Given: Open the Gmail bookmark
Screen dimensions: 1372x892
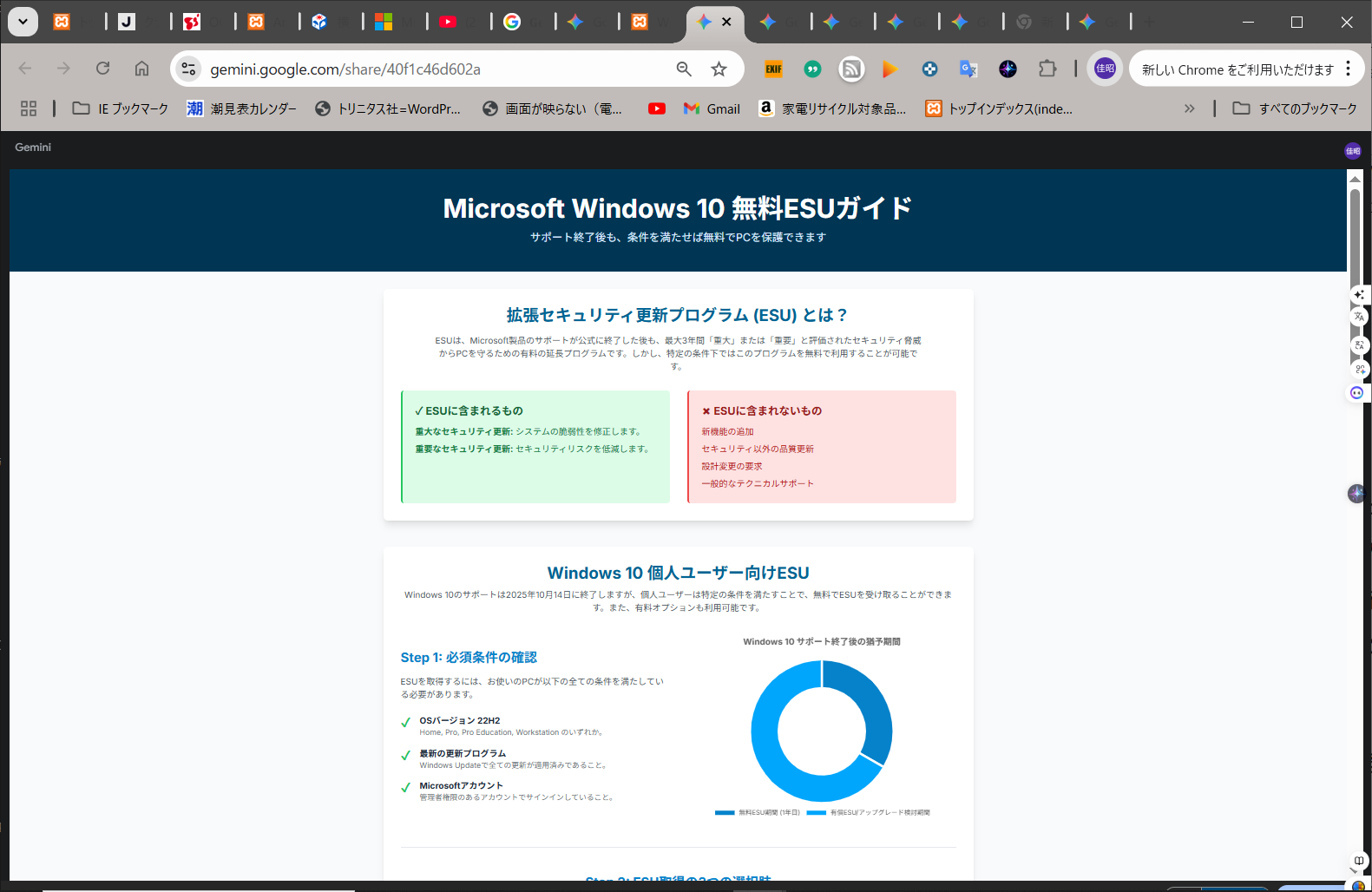Looking at the screenshot, I should click(712, 108).
